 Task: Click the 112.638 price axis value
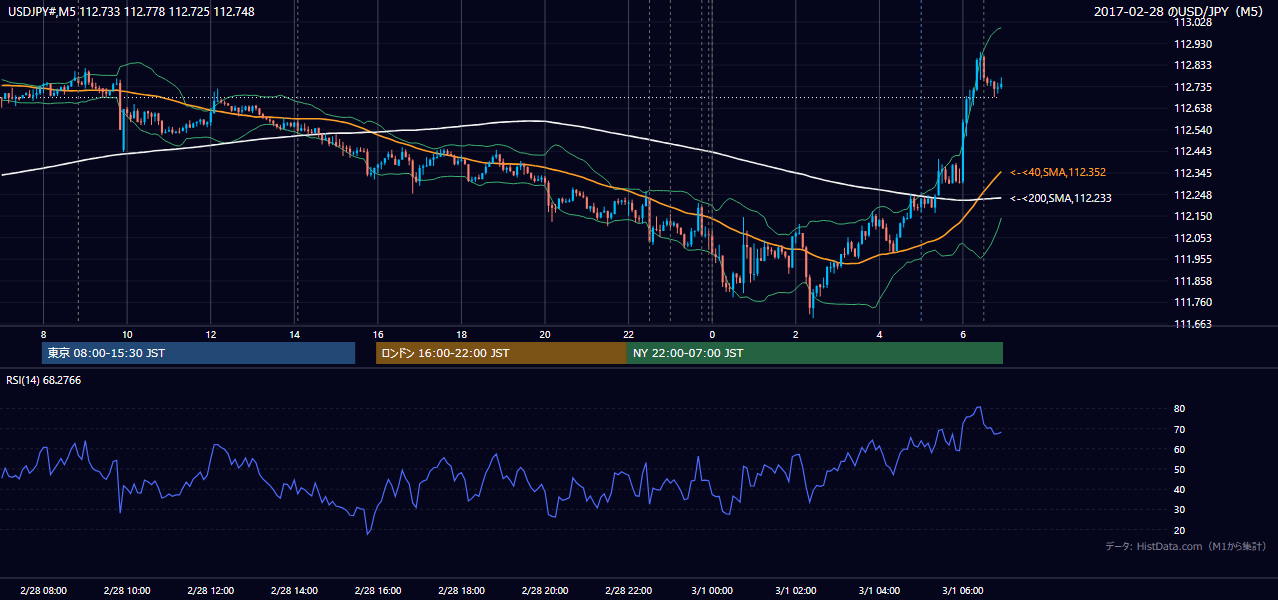click(1193, 108)
